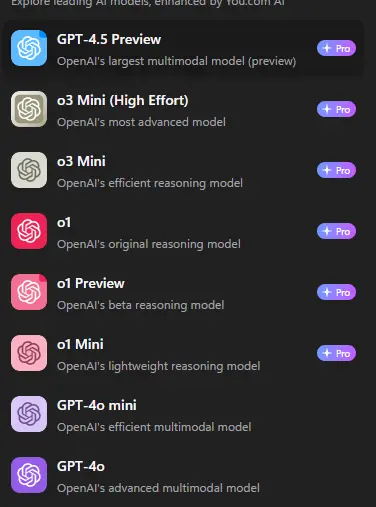Click the Pro badge on the o3 Mini row
The width and height of the screenshot is (376, 507).
click(x=336, y=170)
